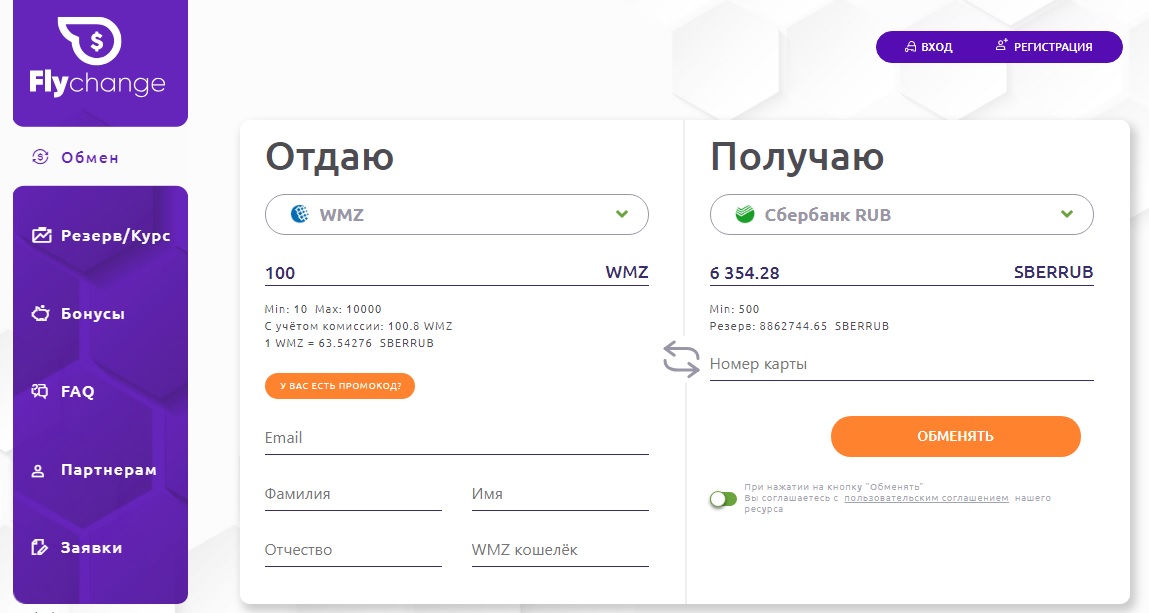This screenshot has height=613, width=1149.
Task: Click the ВХОД login button
Action: coord(928,47)
